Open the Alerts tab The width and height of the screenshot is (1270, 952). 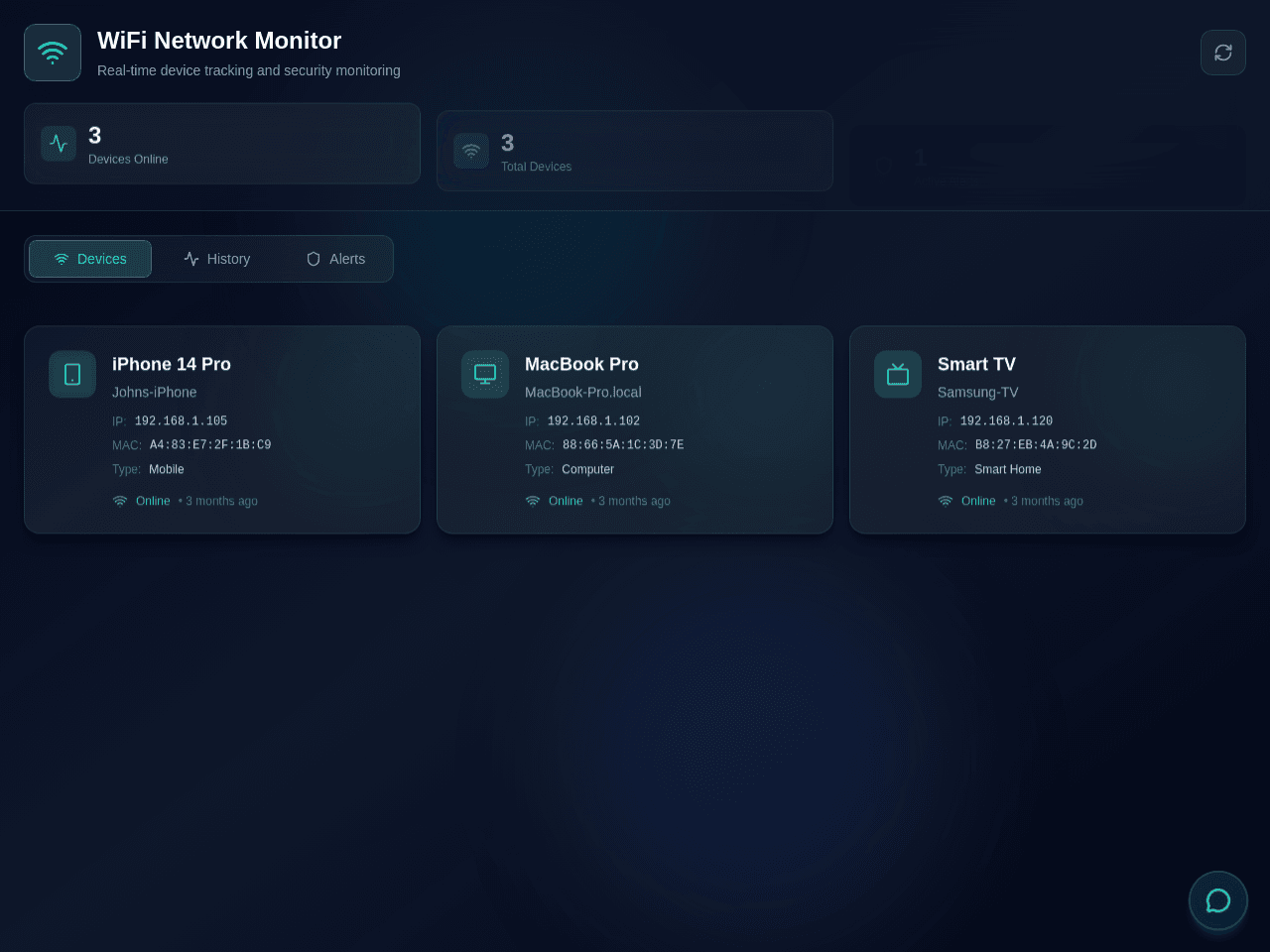(335, 259)
